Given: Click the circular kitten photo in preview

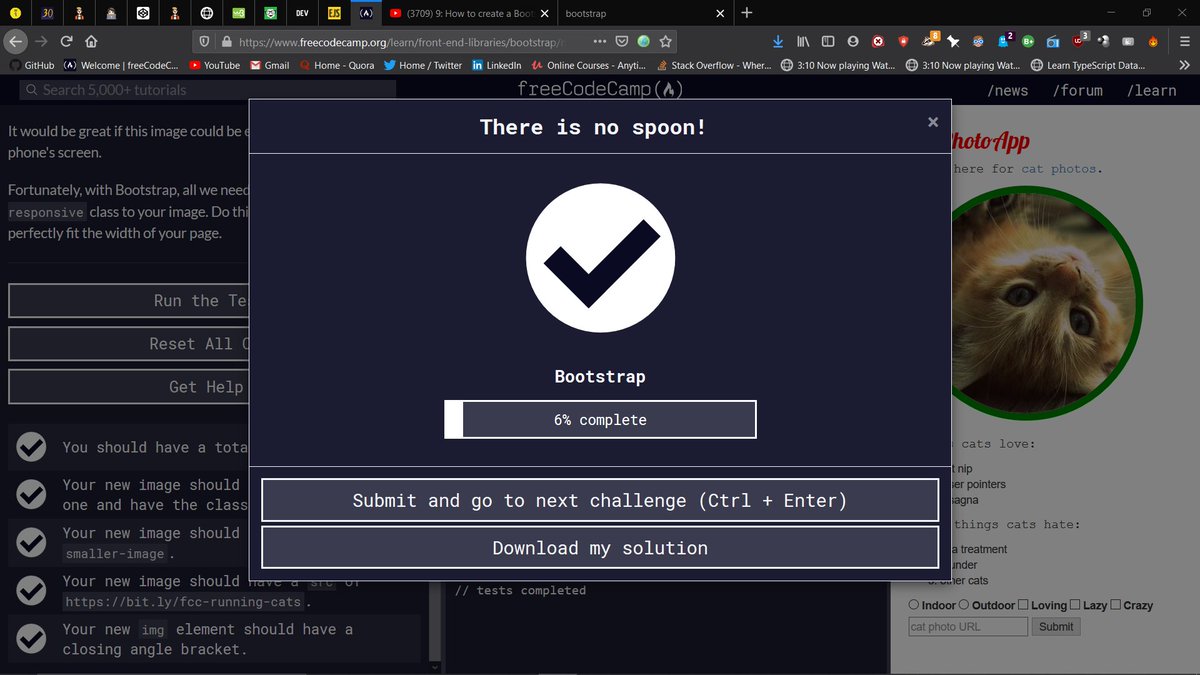Looking at the screenshot, I should (1045, 305).
